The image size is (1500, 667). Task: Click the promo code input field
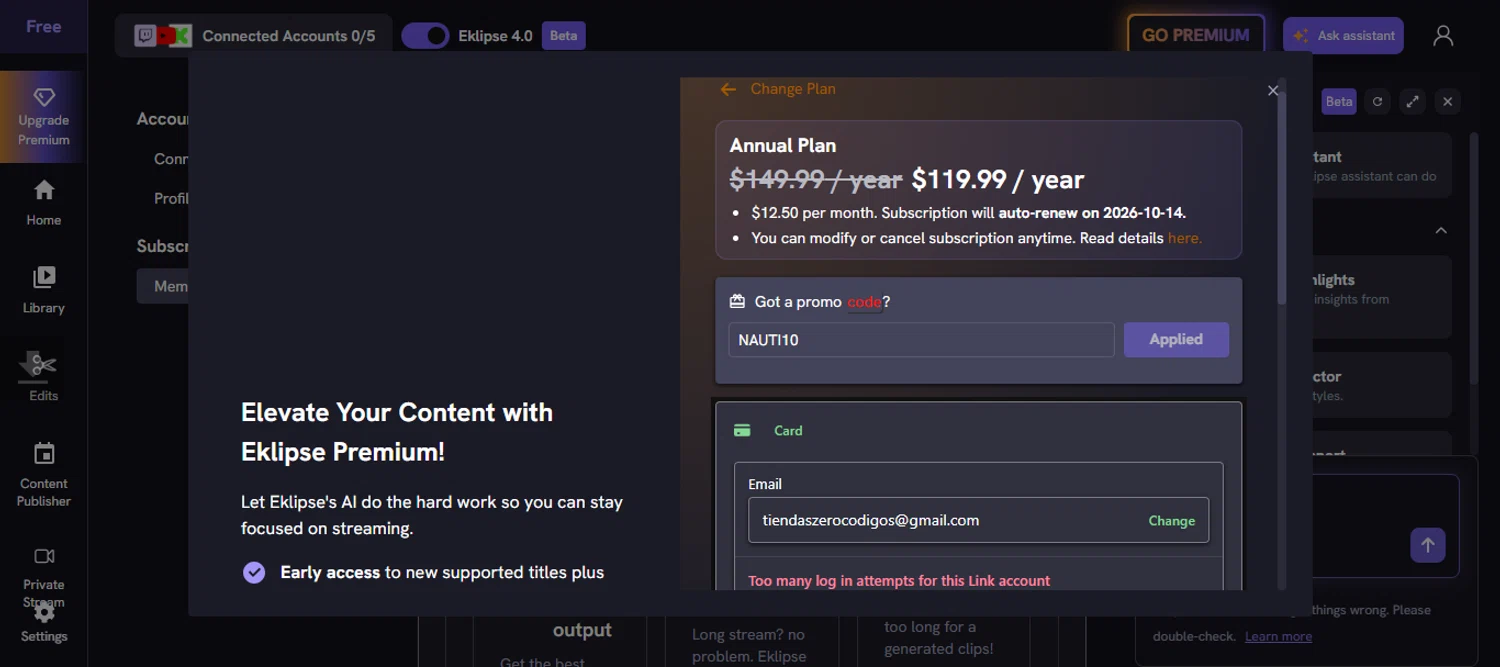pos(920,340)
